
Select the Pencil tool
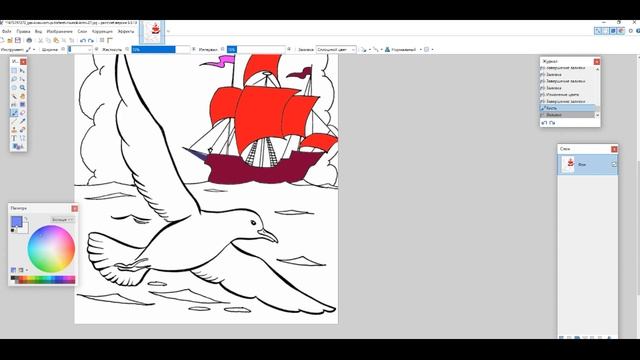coord(14,121)
